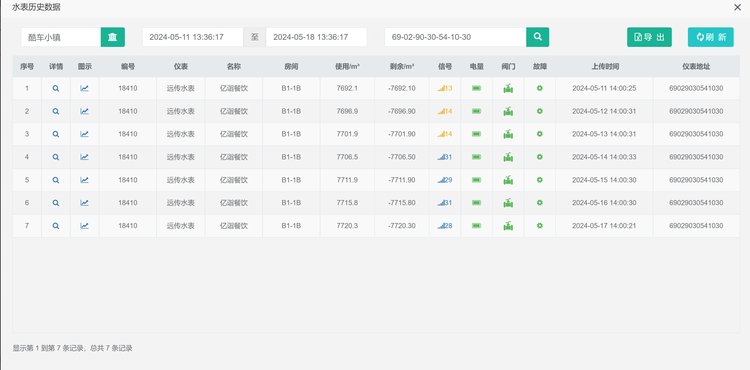Viewport: 750px width, 370px height.
Task: Click signal strength 28 in row 7
Action: tap(445, 226)
